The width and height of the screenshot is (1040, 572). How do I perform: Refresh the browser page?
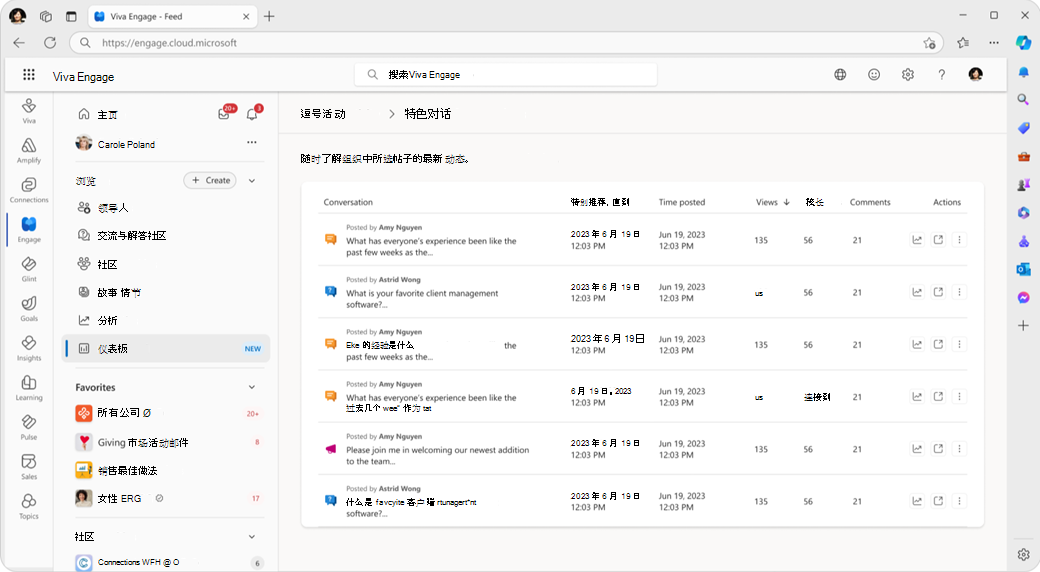(50, 43)
